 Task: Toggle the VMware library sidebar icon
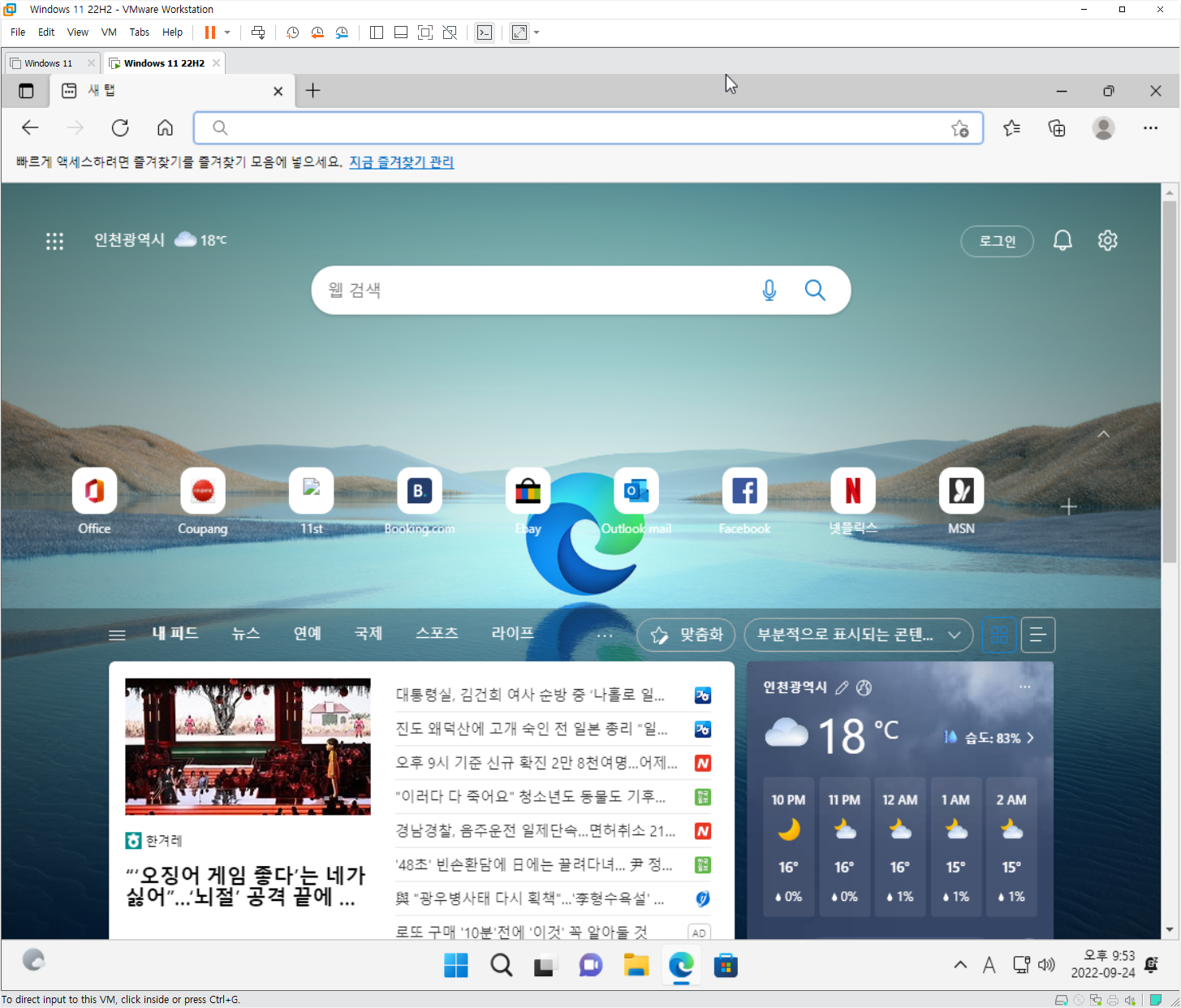[377, 32]
